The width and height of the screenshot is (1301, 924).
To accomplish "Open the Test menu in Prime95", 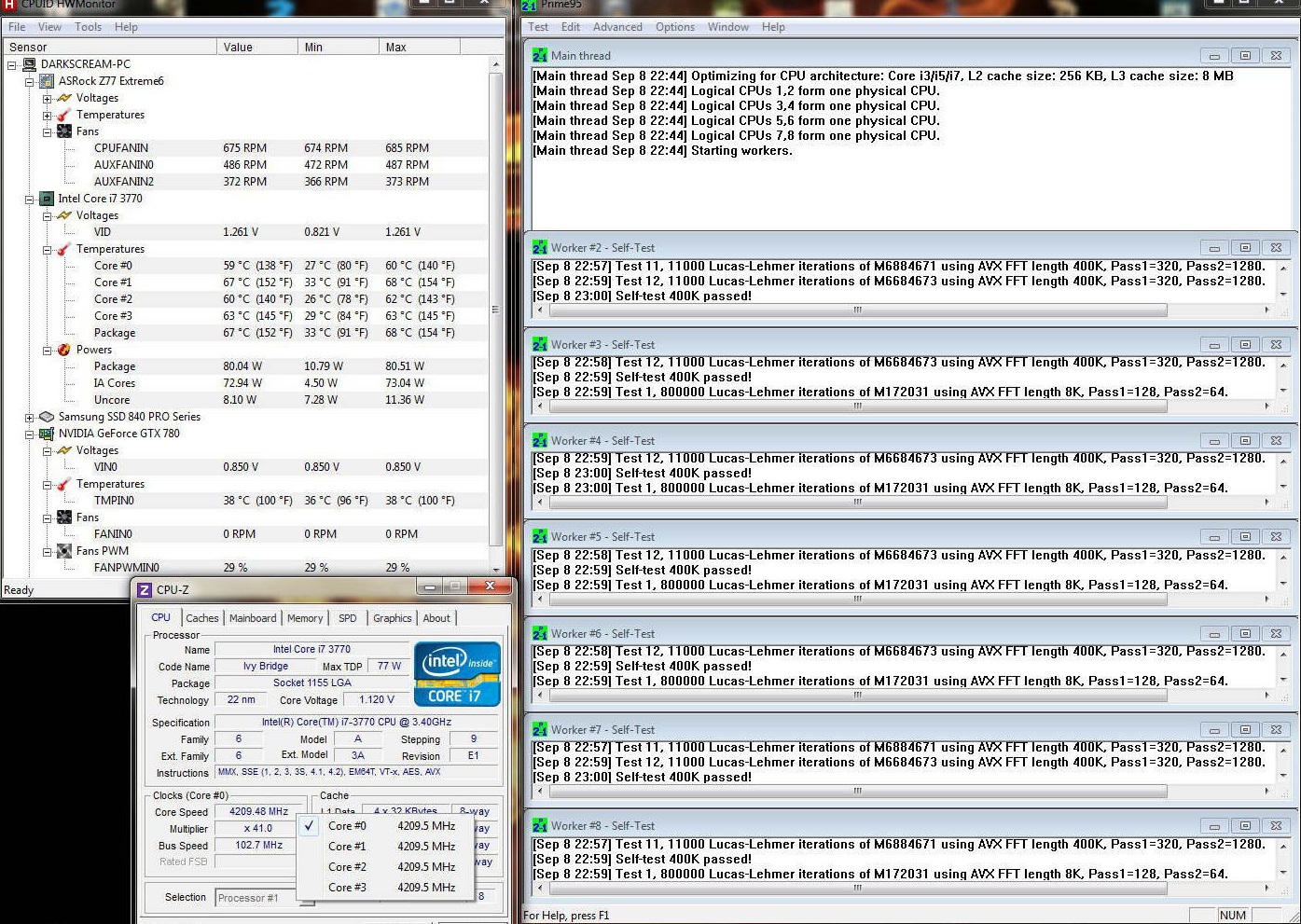I will pos(538,27).
